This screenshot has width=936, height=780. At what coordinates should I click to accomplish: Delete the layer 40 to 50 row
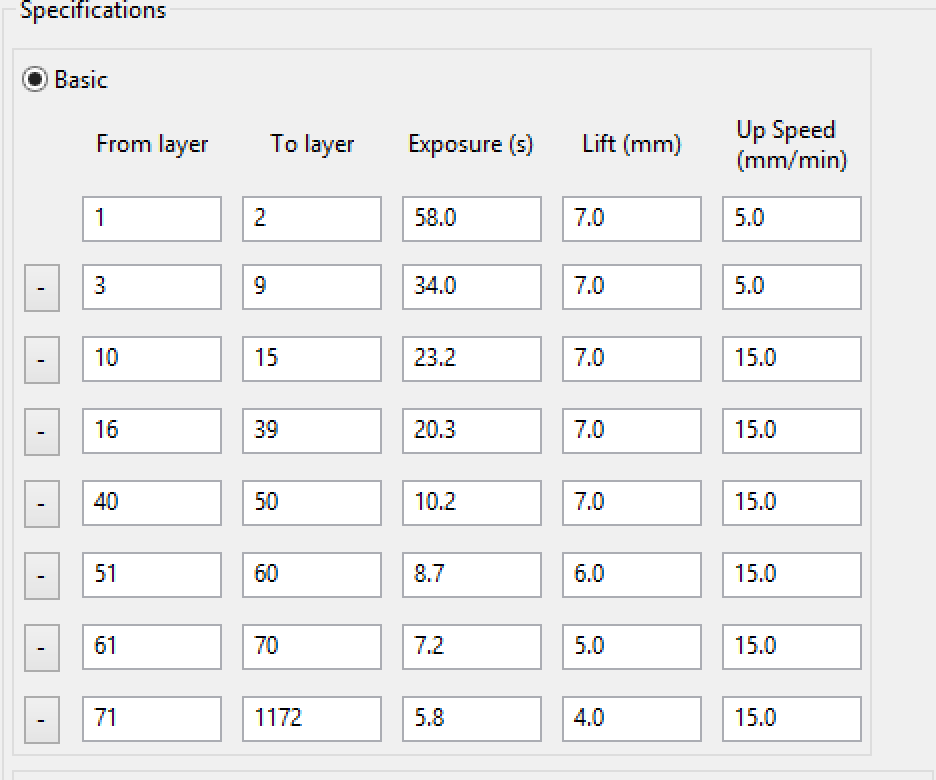[x=41, y=504]
